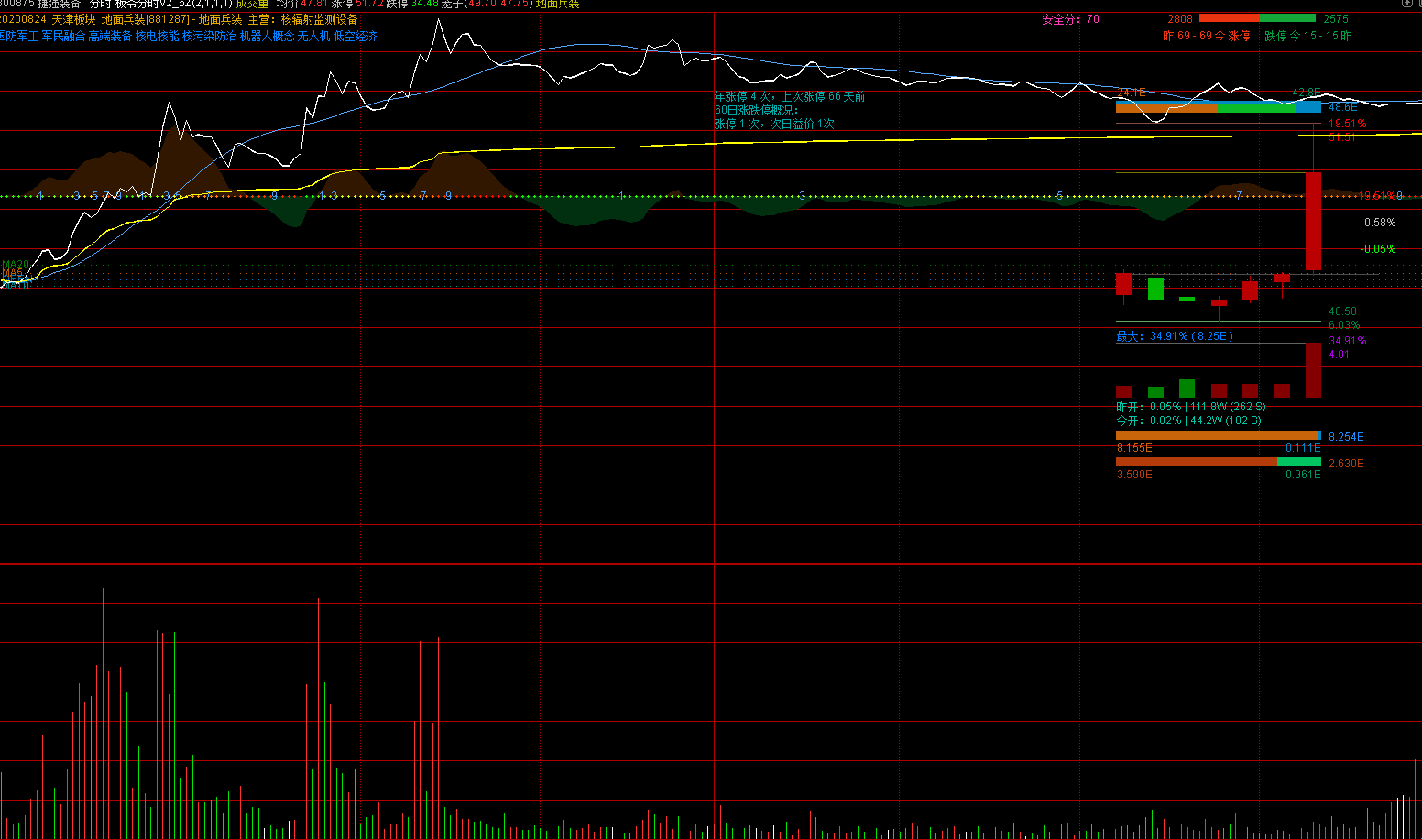Open the 核电核能 concept link

[157, 36]
